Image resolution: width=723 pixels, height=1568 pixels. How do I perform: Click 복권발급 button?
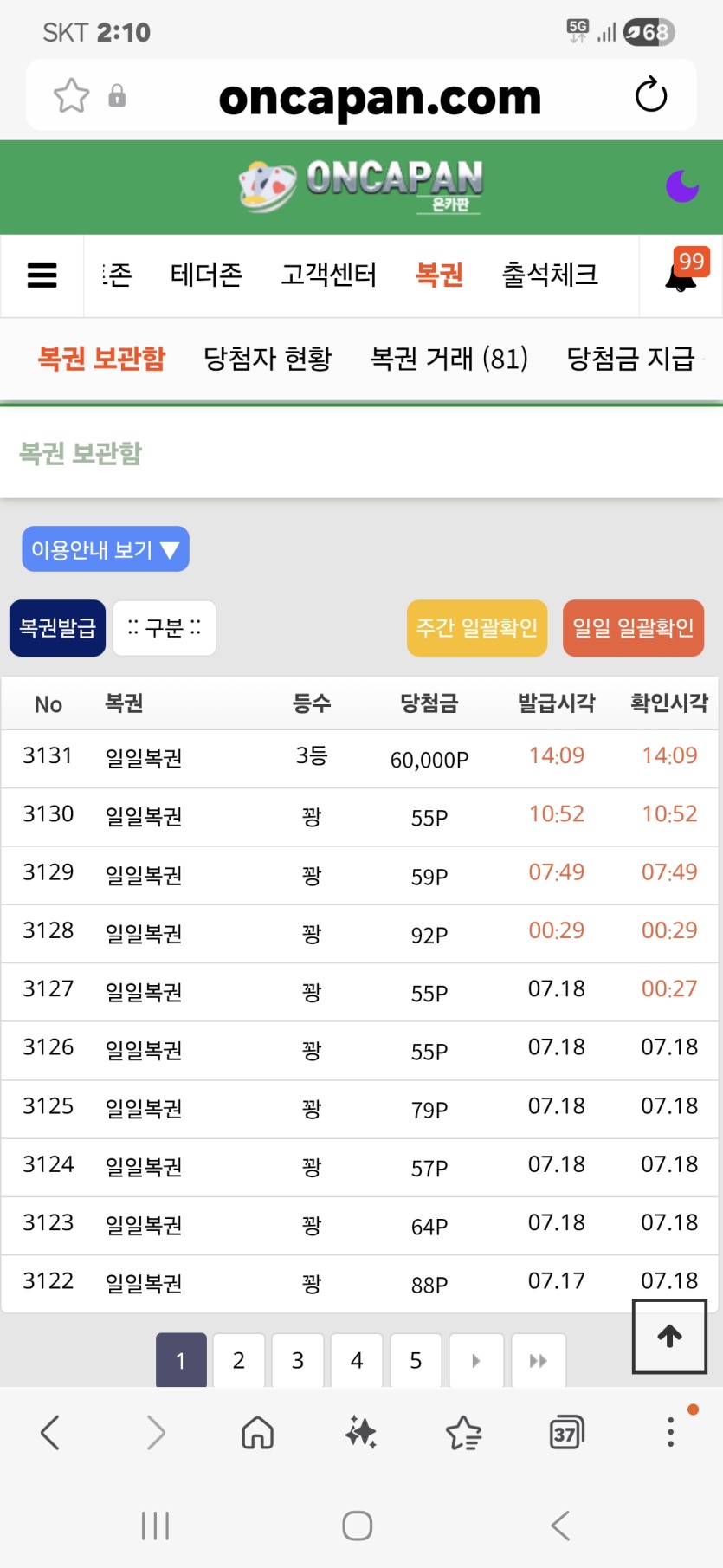click(57, 628)
